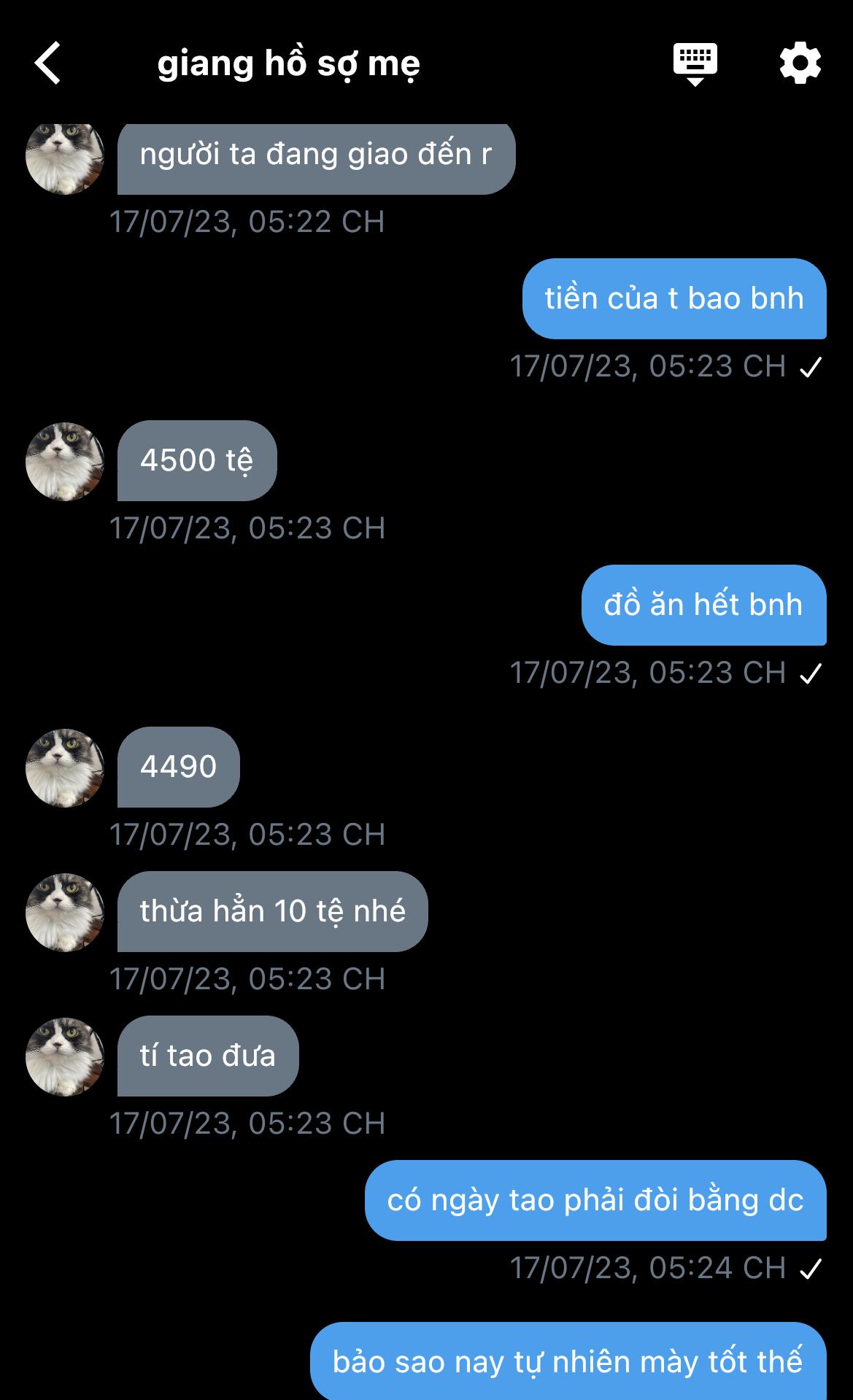Screen dimensions: 853x1400
Task: Select 'thừa hẳn 10 tệ nhé' message
Action: coord(273,911)
